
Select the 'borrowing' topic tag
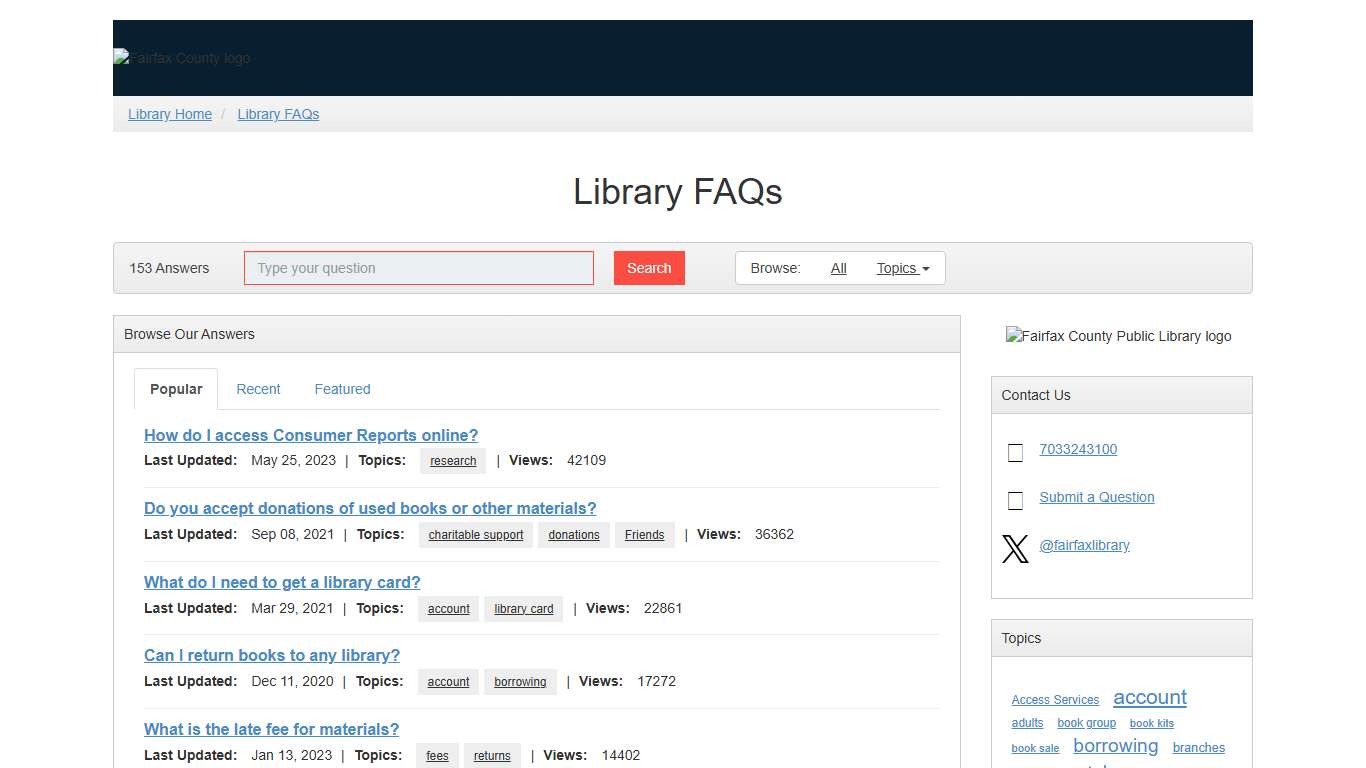point(520,681)
